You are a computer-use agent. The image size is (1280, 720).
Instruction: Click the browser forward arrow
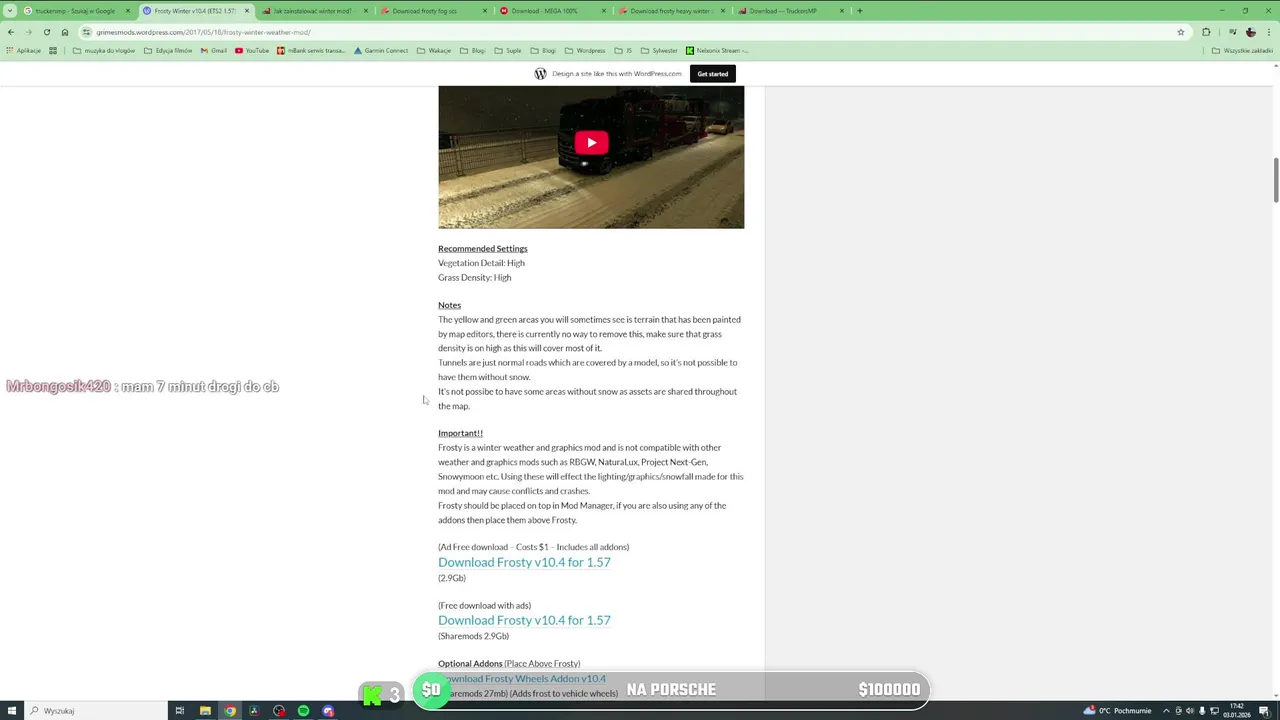[28, 32]
